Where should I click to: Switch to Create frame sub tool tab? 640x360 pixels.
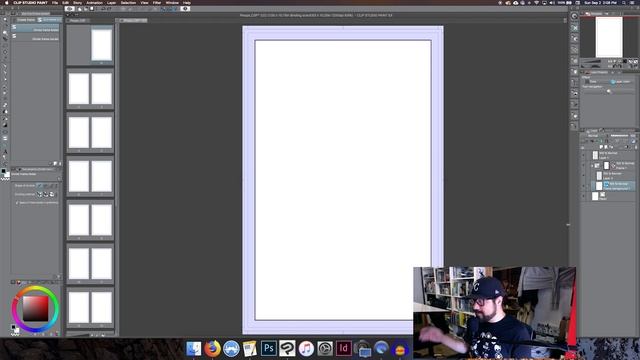[x=25, y=20]
